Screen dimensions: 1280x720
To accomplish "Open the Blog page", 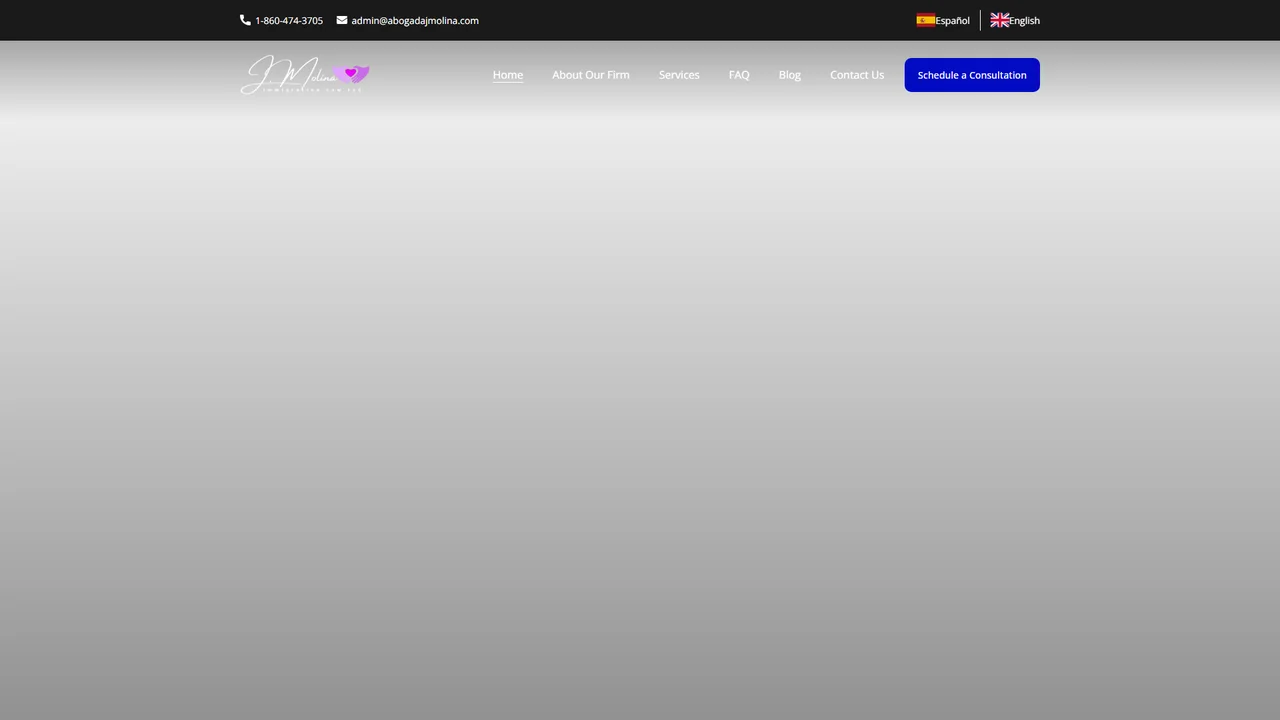I will [x=790, y=75].
